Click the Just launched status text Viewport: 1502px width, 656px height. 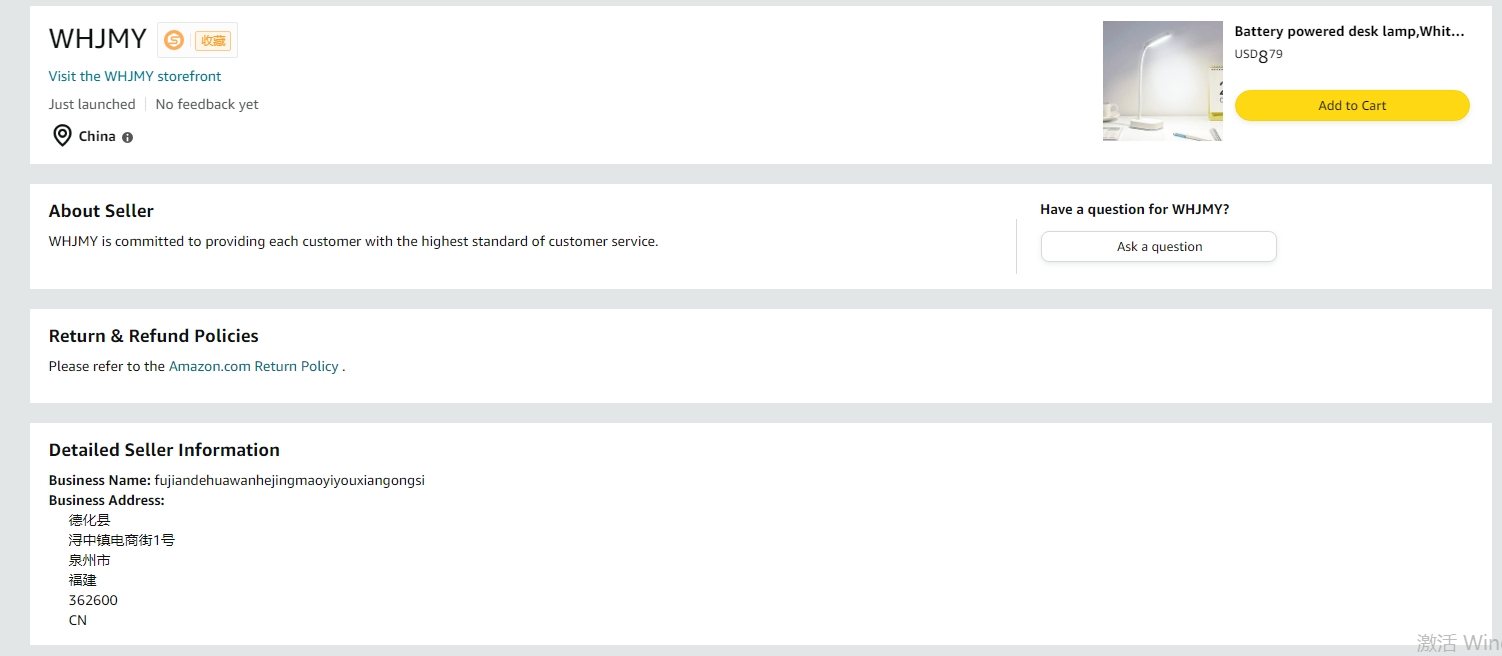(x=92, y=104)
